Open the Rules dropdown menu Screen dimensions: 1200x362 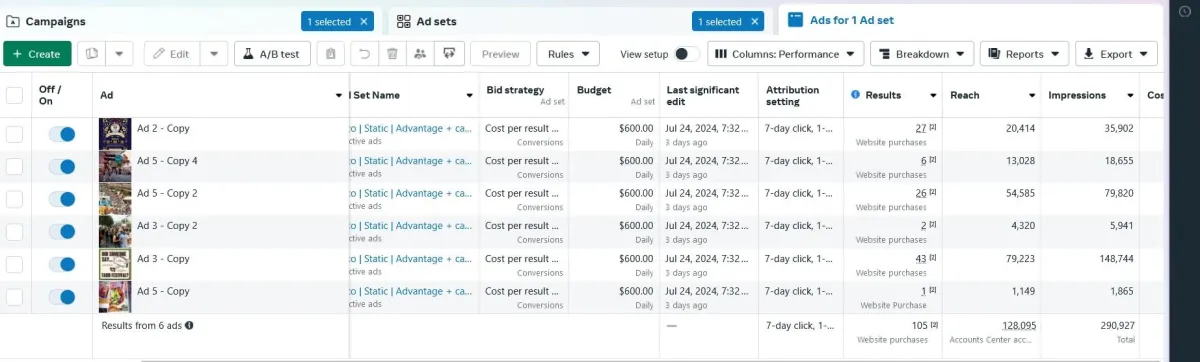coord(568,54)
